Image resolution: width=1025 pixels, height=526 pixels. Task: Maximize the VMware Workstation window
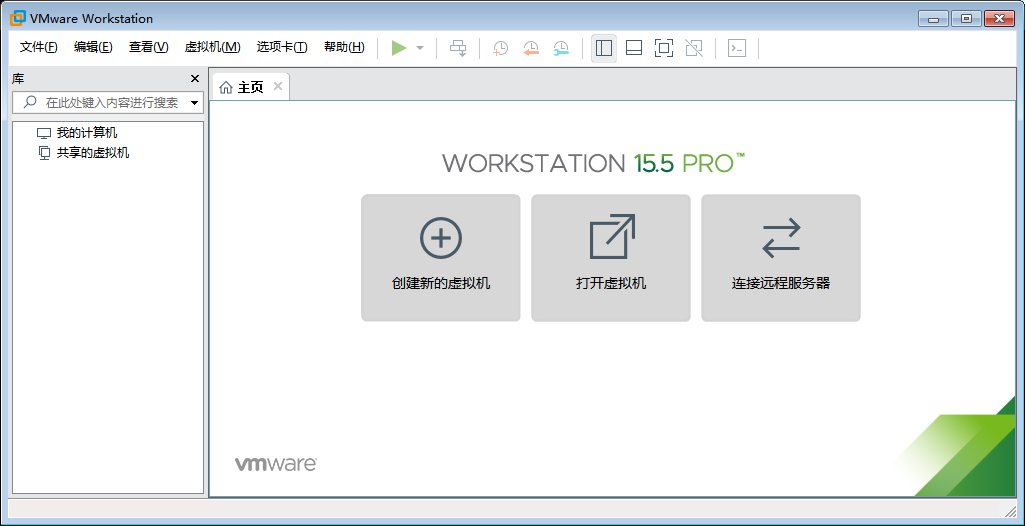966,19
